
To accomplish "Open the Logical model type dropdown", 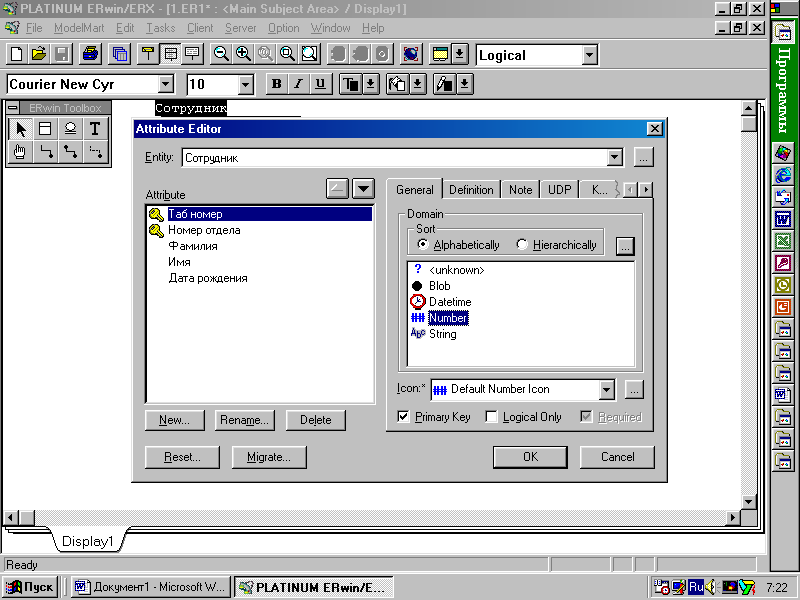I will point(589,55).
